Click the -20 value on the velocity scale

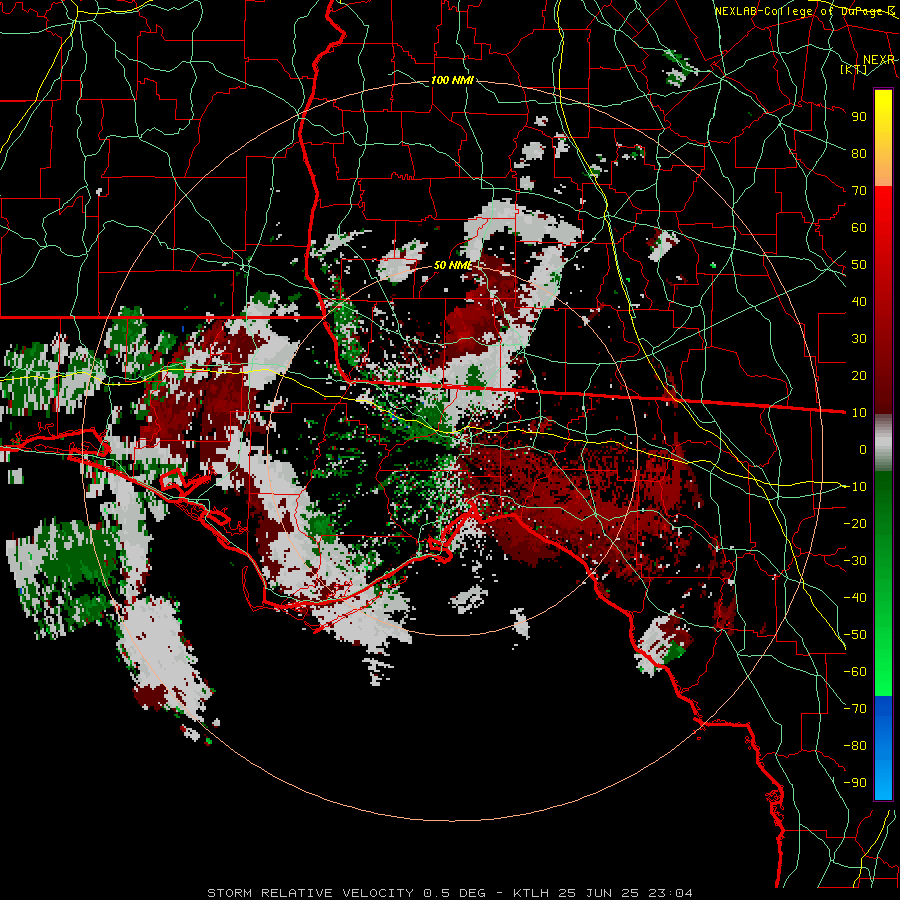coord(855,523)
